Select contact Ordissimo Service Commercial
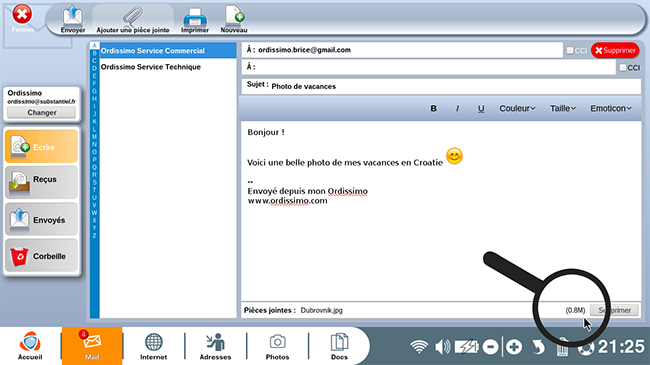 tap(168, 51)
